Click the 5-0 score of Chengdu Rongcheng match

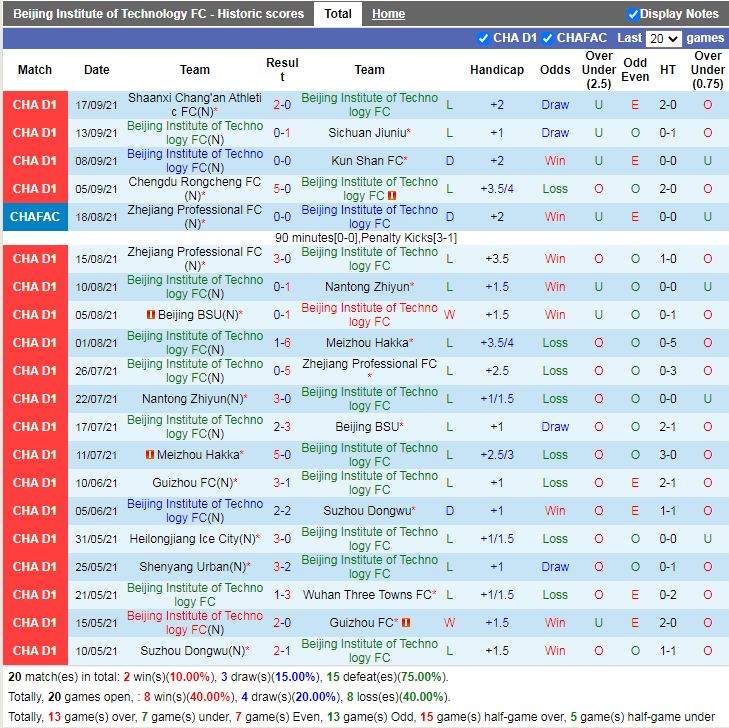pos(282,189)
